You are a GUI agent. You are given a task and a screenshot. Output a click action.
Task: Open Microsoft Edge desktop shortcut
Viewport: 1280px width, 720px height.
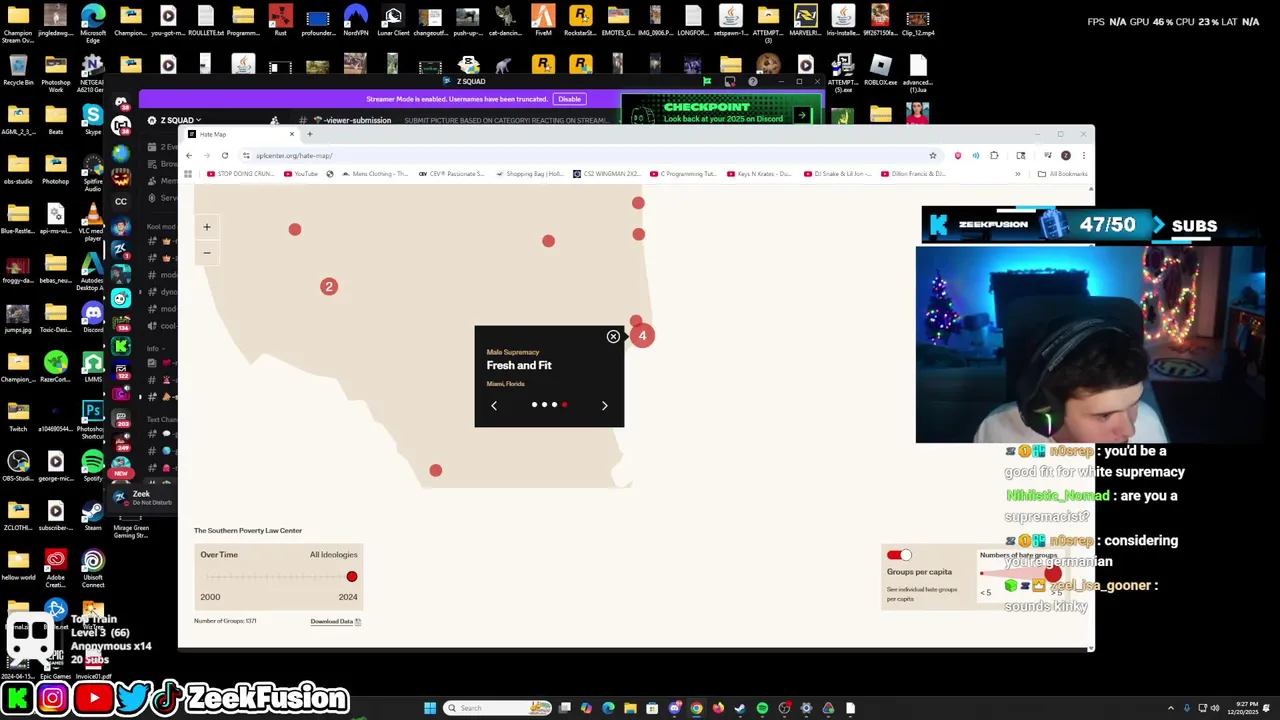pos(93,22)
